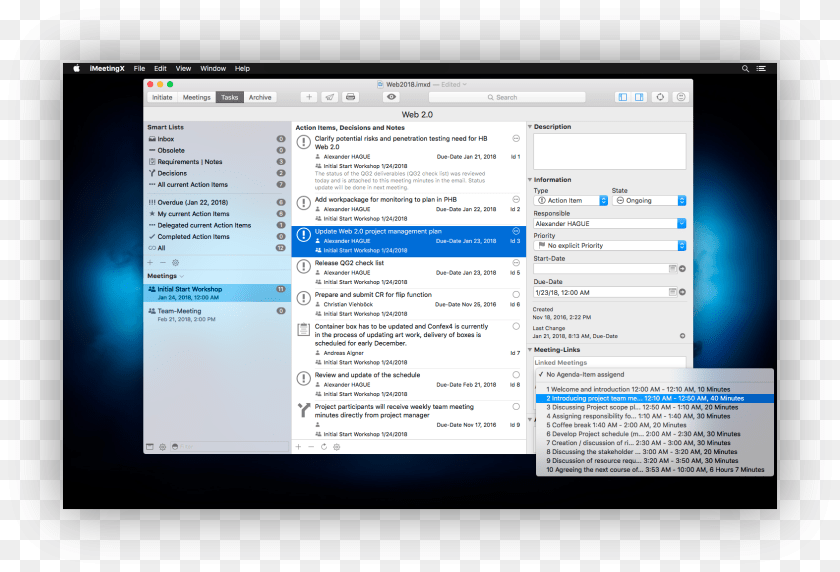840x572 pixels.
Task: Toggle the eye preview icon in toolbar
Action: click(x=392, y=97)
